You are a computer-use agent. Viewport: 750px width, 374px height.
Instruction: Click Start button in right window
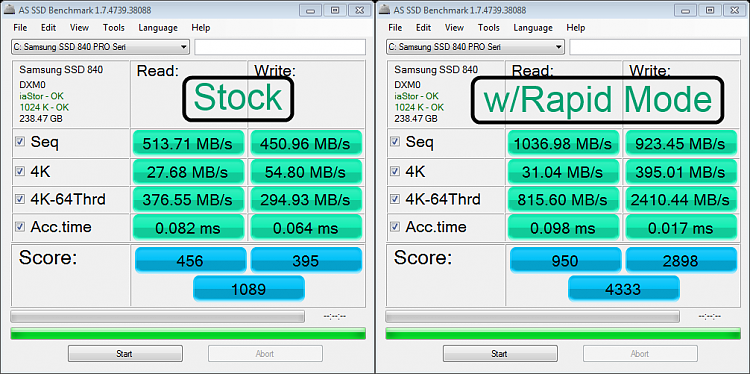pyautogui.click(x=500, y=354)
